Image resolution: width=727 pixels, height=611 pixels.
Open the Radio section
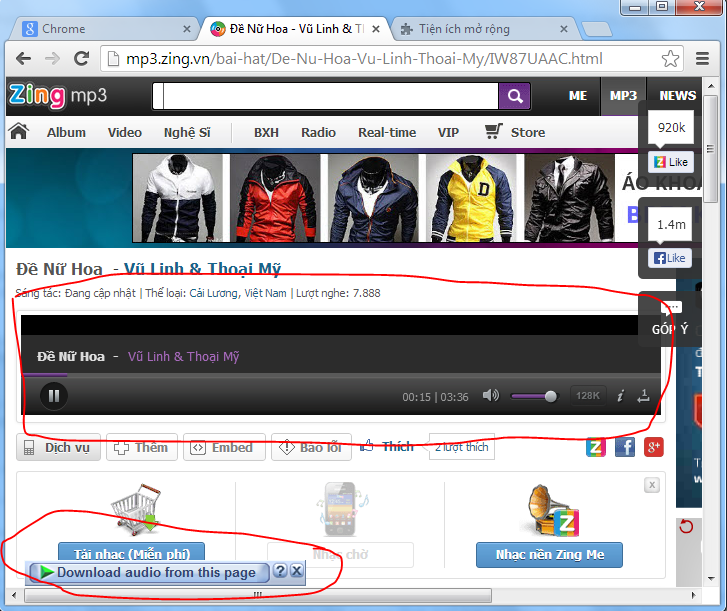click(x=318, y=133)
